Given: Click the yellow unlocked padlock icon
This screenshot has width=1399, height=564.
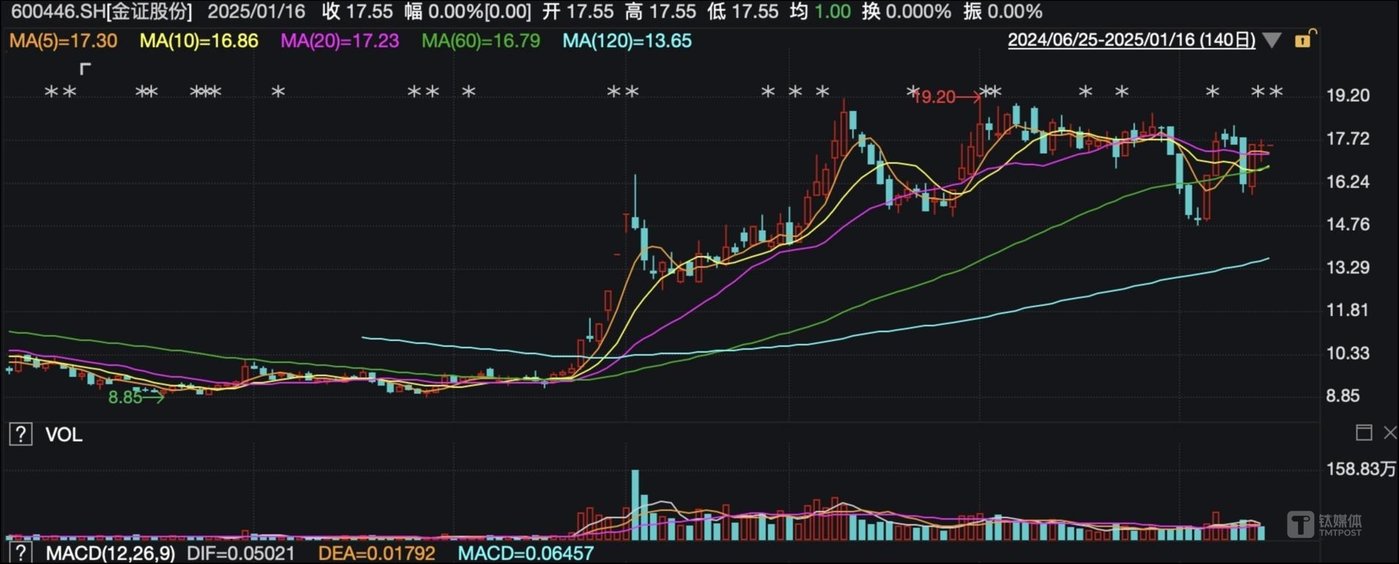Looking at the screenshot, I should (1303, 40).
